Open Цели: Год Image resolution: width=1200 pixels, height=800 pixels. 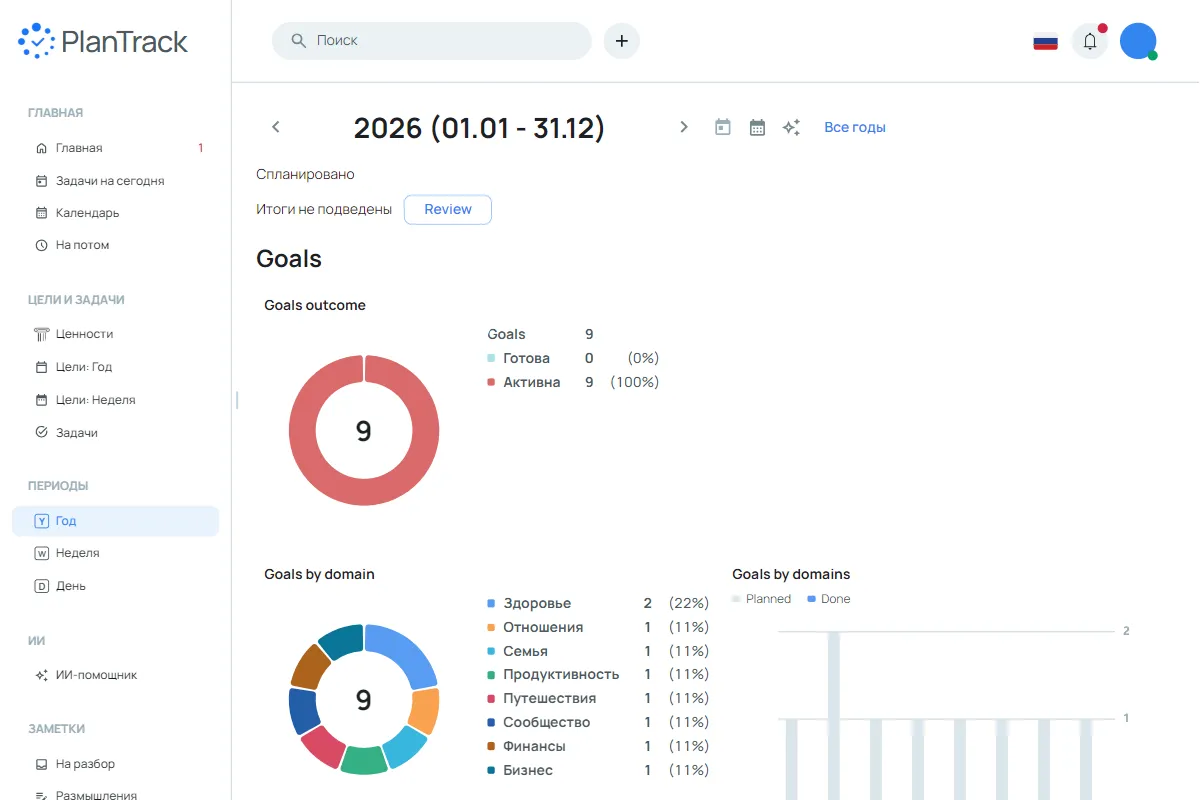pyautogui.click(x=115, y=367)
